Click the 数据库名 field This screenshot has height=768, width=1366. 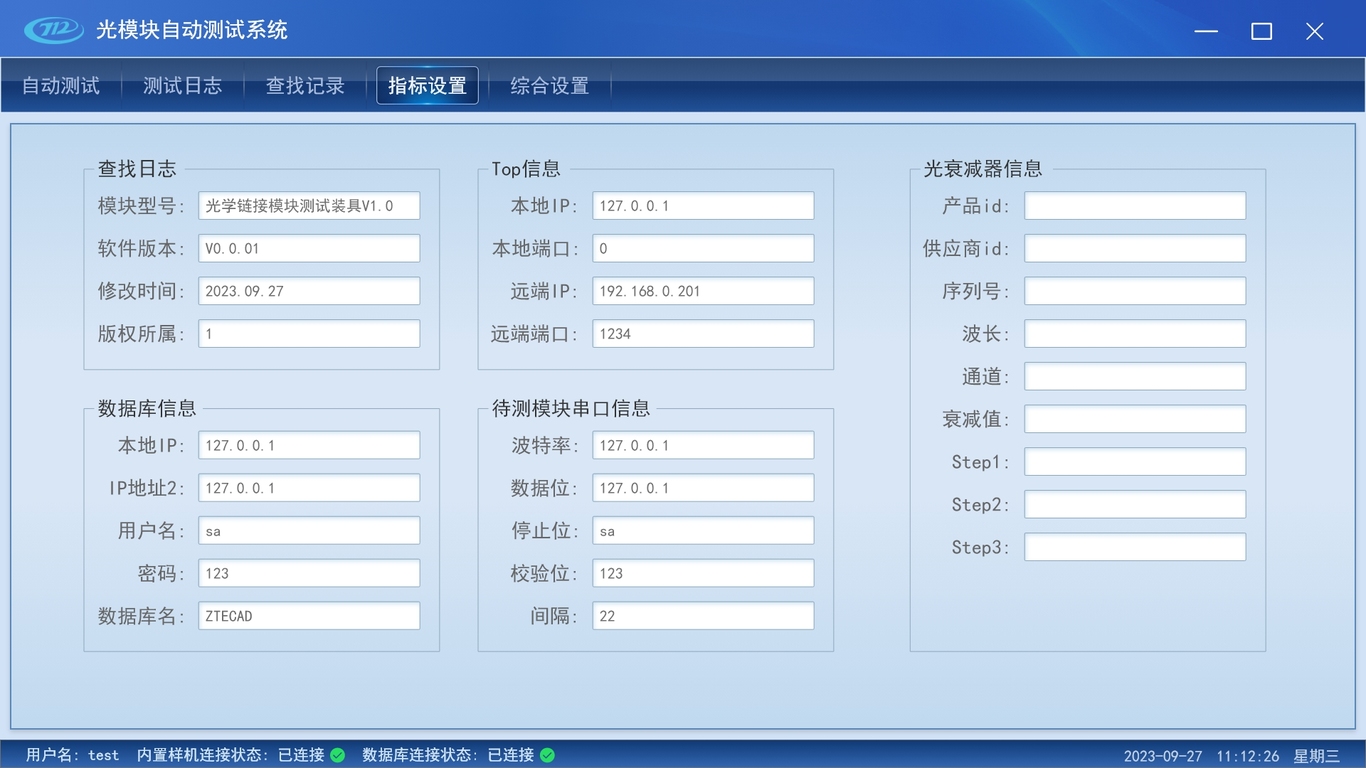click(x=309, y=616)
